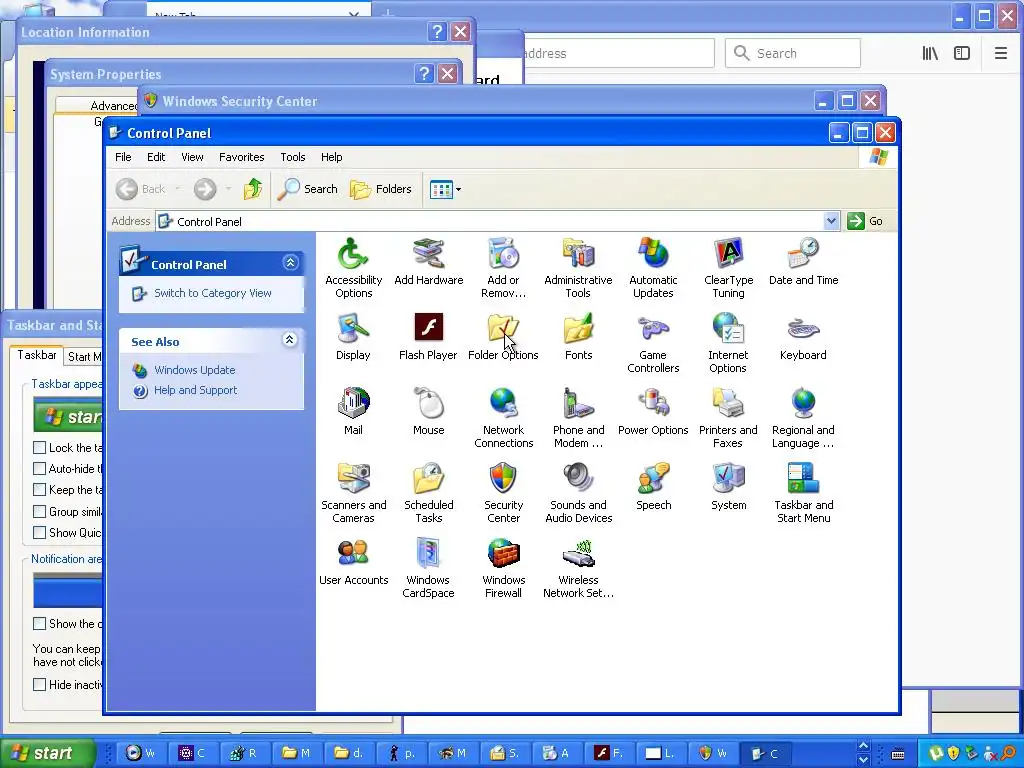Image resolution: width=1024 pixels, height=768 pixels.
Task: Open the File menu
Action: point(123,157)
